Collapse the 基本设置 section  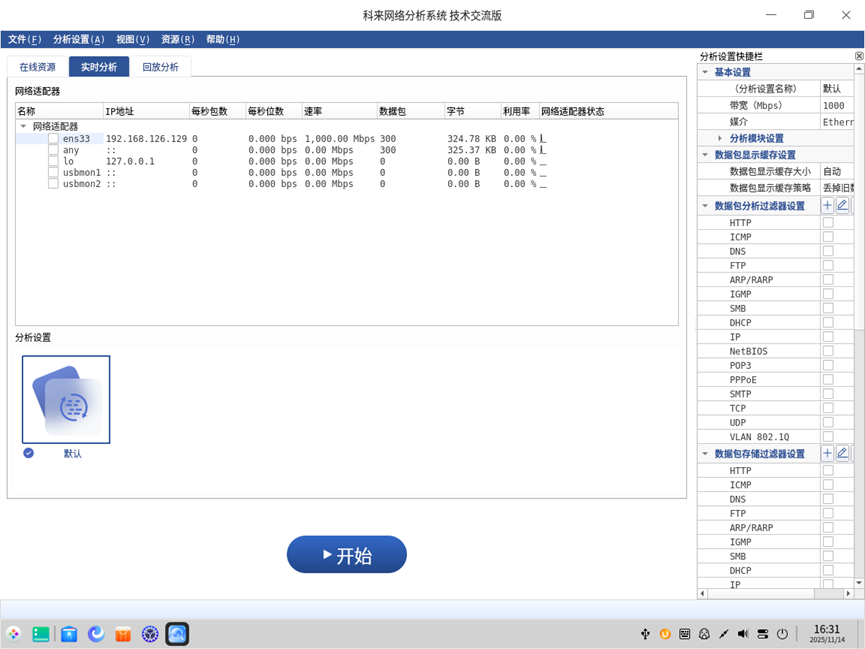pos(705,73)
